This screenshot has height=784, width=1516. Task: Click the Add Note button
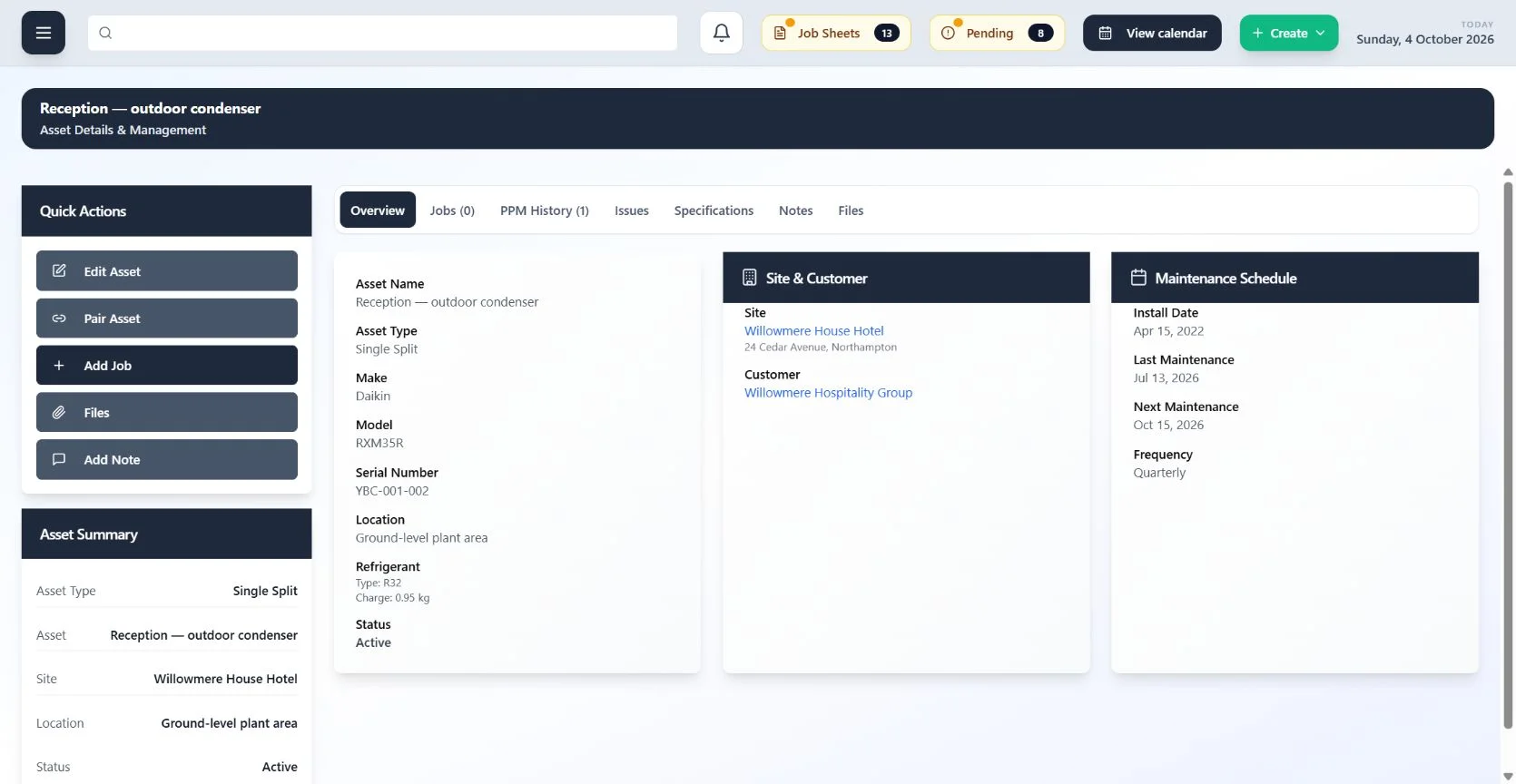click(167, 459)
